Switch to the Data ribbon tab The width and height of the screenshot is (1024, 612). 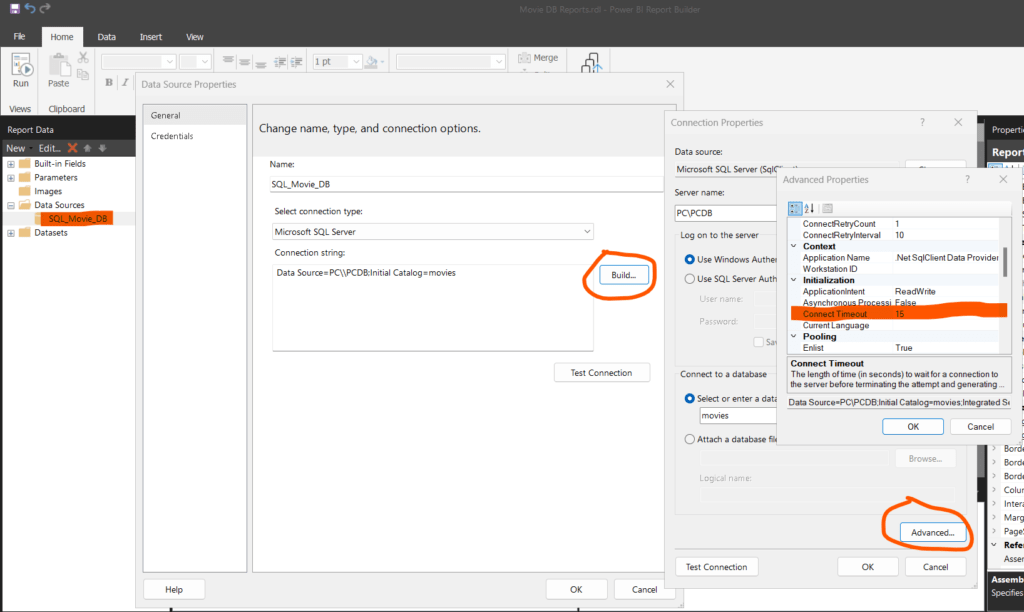[106, 37]
